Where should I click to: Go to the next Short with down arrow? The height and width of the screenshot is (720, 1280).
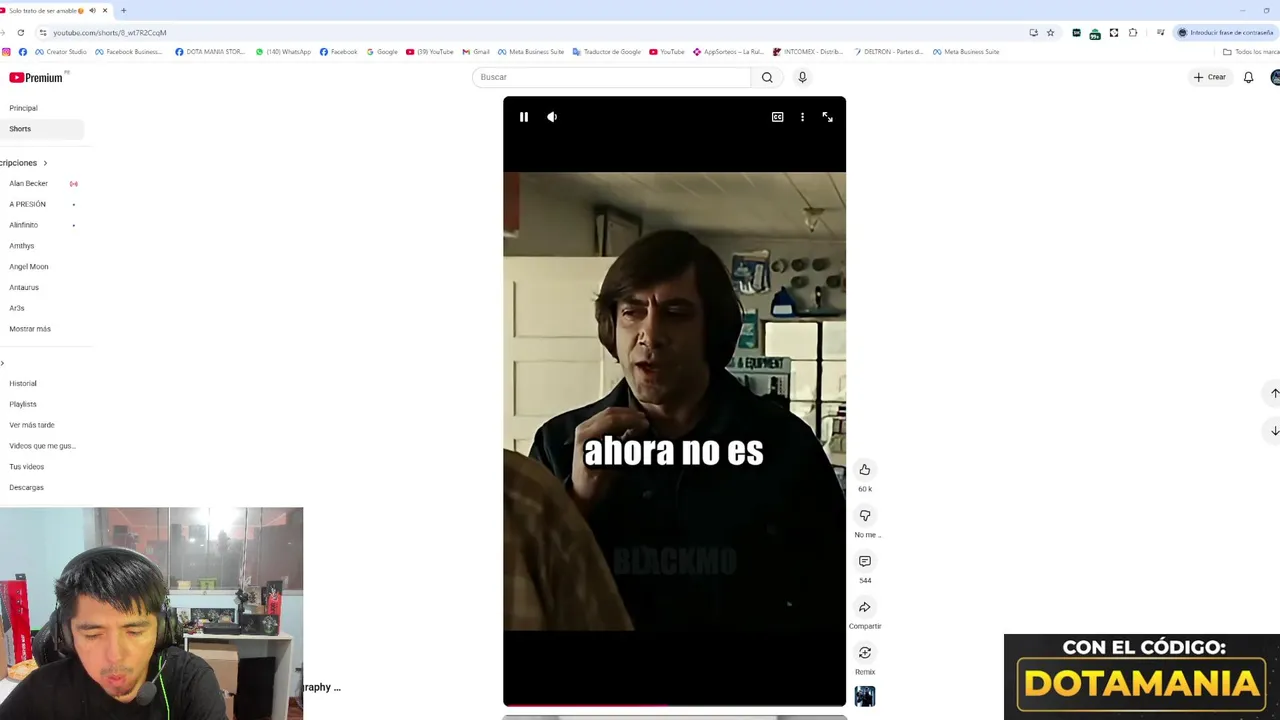1274,431
